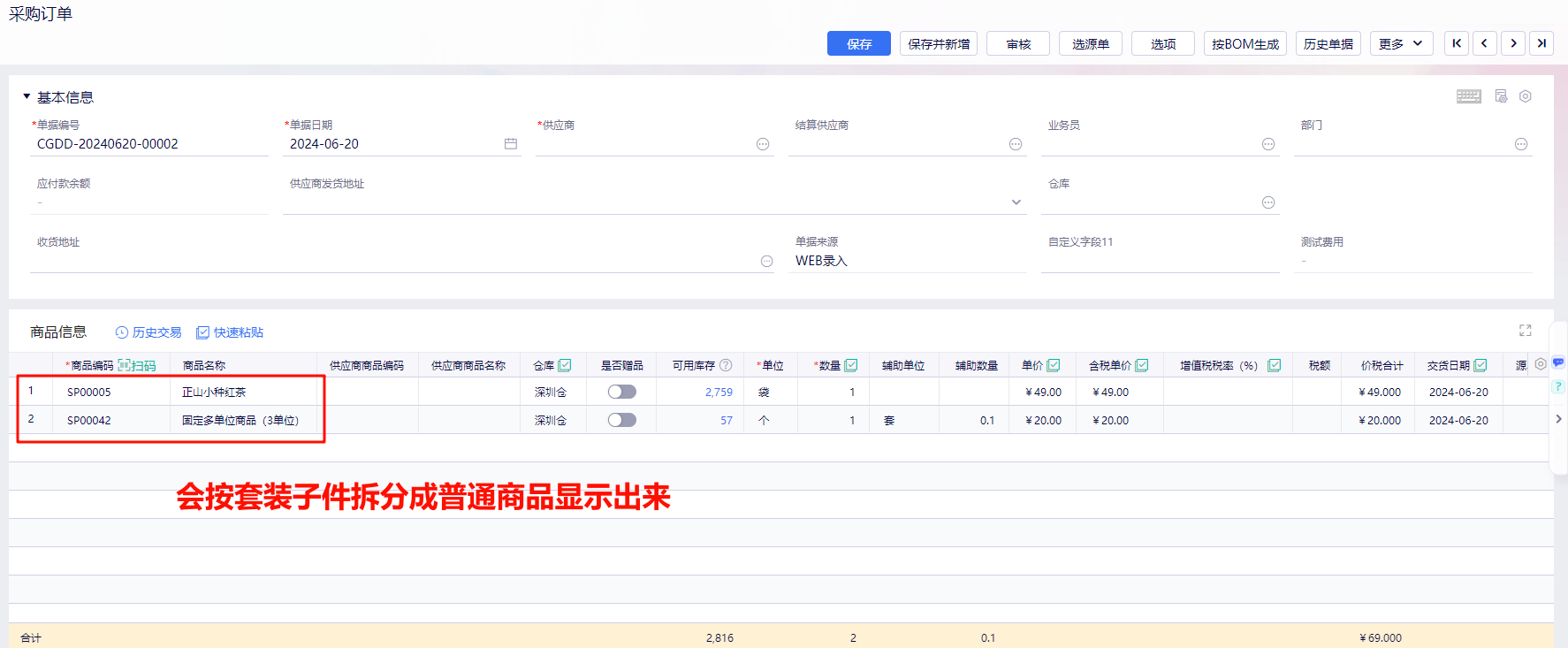Image resolution: width=1568 pixels, height=648 pixels.
Task: Open the 结算供应商 lookup ellipsis icon
Action: (1016, 144)
